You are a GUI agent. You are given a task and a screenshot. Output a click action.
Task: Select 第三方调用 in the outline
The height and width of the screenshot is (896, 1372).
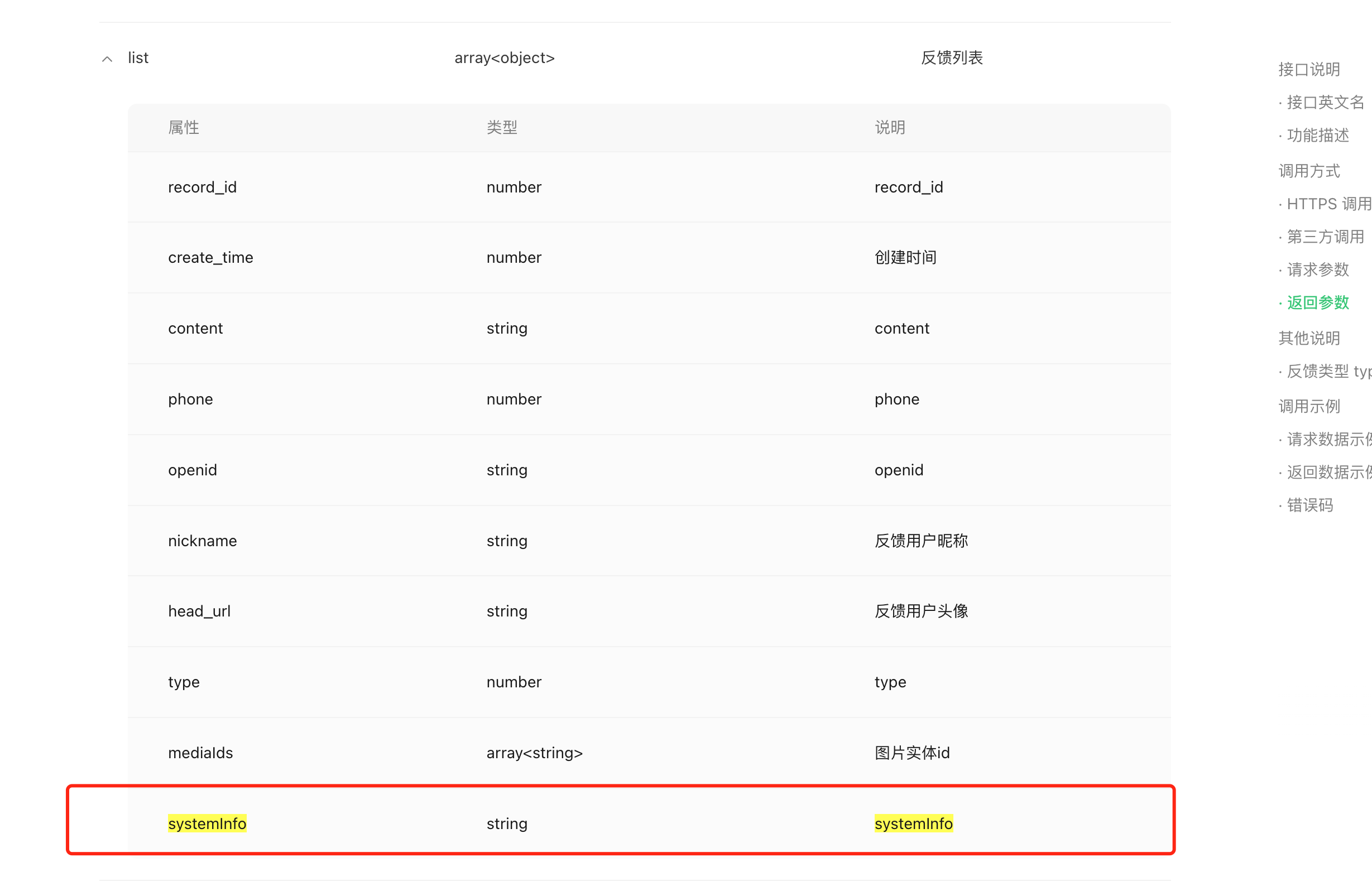point(1325,237)
